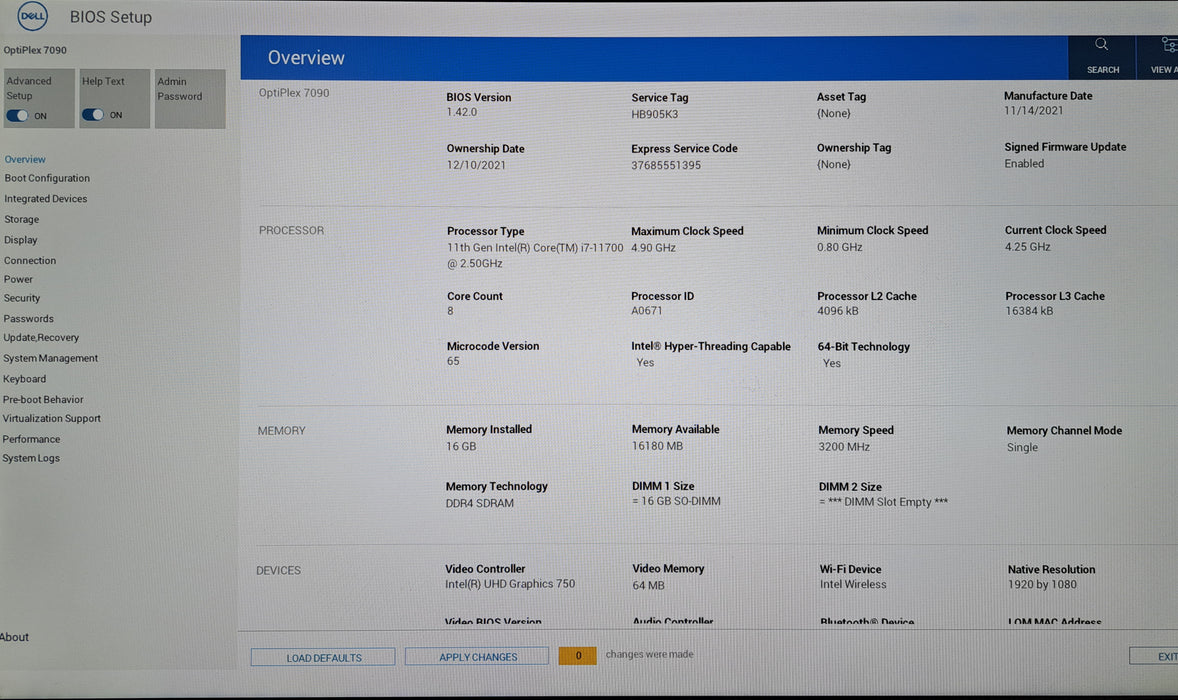
Task: Click Native Resolution 1920 by 1080
Action: [x=1042, y=584]
